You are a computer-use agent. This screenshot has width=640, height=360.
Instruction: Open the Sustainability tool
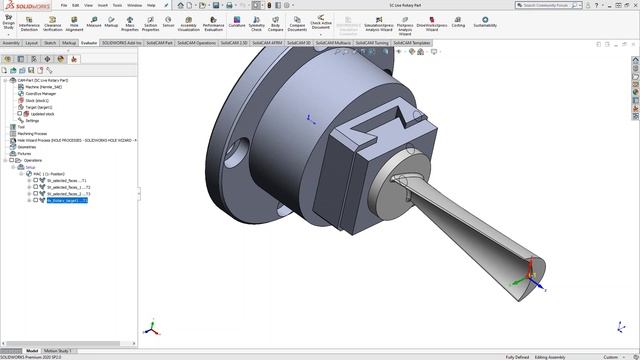coord(485,22)
